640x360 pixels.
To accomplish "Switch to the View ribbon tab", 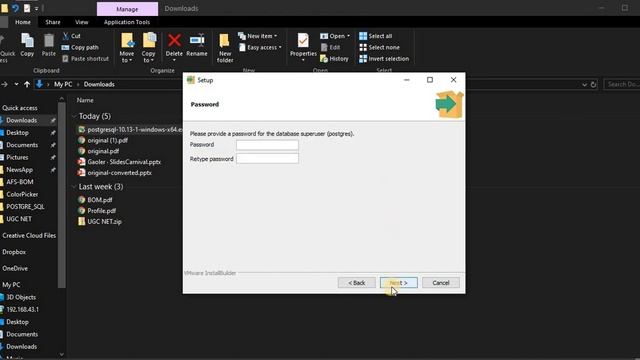I will [x=81, y=22].
